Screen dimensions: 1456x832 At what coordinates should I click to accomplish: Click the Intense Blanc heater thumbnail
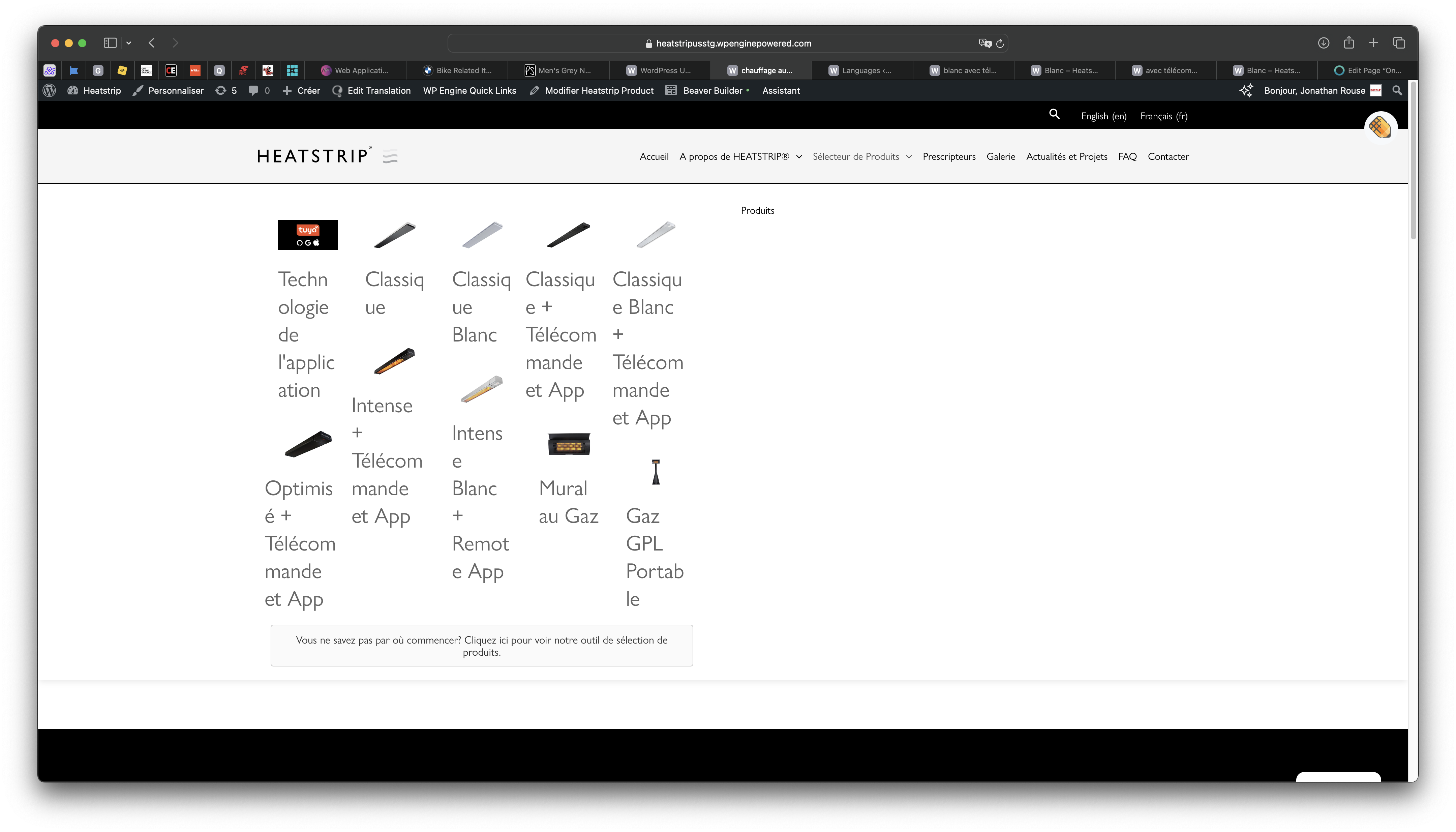(x=482, y=389)
